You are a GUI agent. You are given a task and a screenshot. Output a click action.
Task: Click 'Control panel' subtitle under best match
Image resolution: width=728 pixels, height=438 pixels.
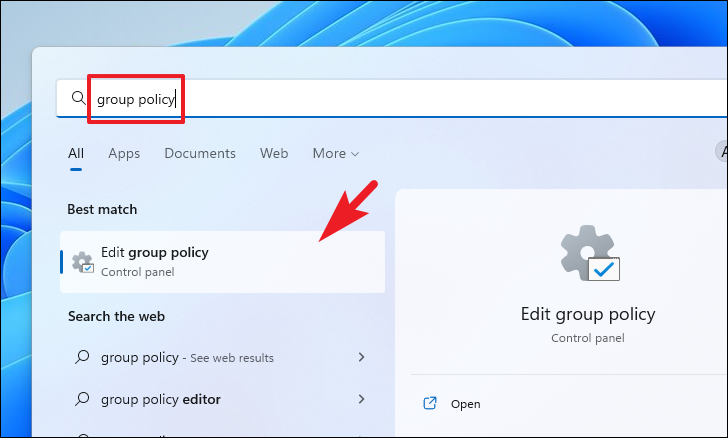[137, 272]
